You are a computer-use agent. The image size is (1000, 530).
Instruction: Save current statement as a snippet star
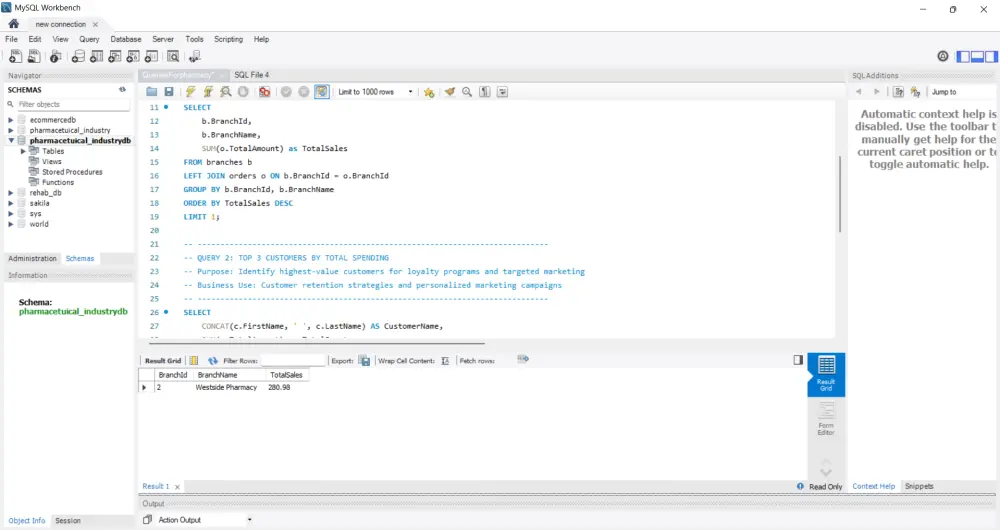tap(429, 92)
